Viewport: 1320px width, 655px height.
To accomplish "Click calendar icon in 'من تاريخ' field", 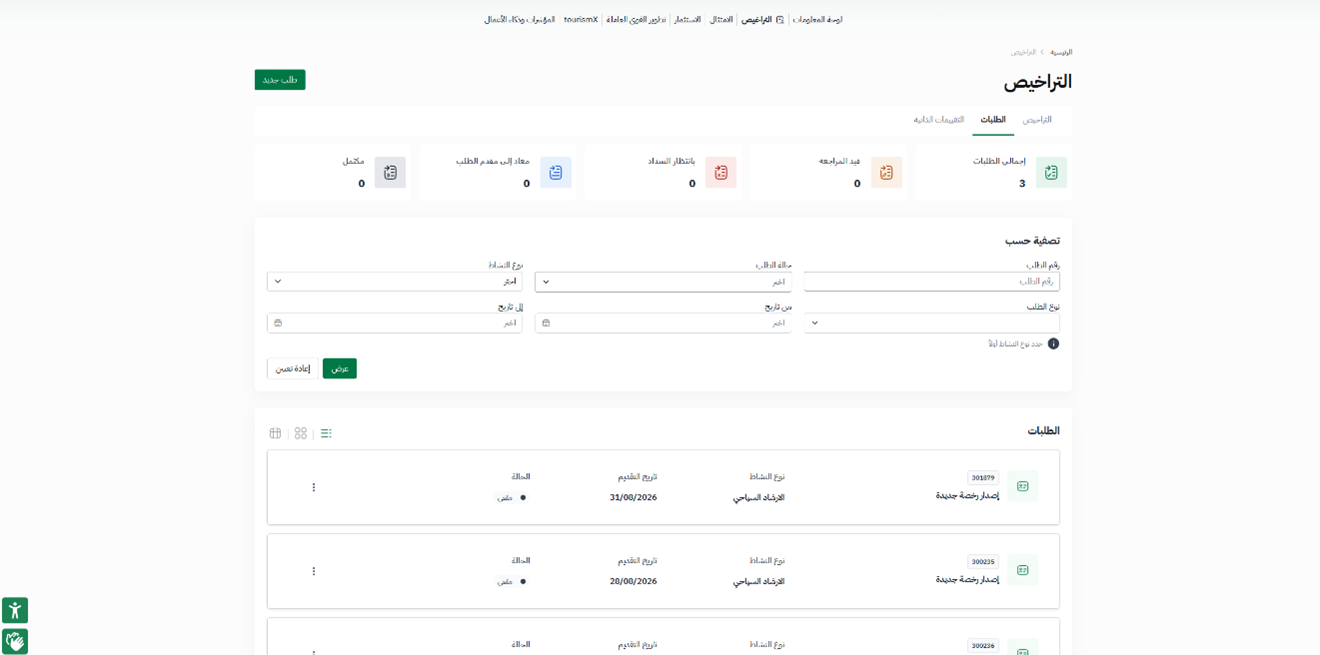I will pos(546,323).
